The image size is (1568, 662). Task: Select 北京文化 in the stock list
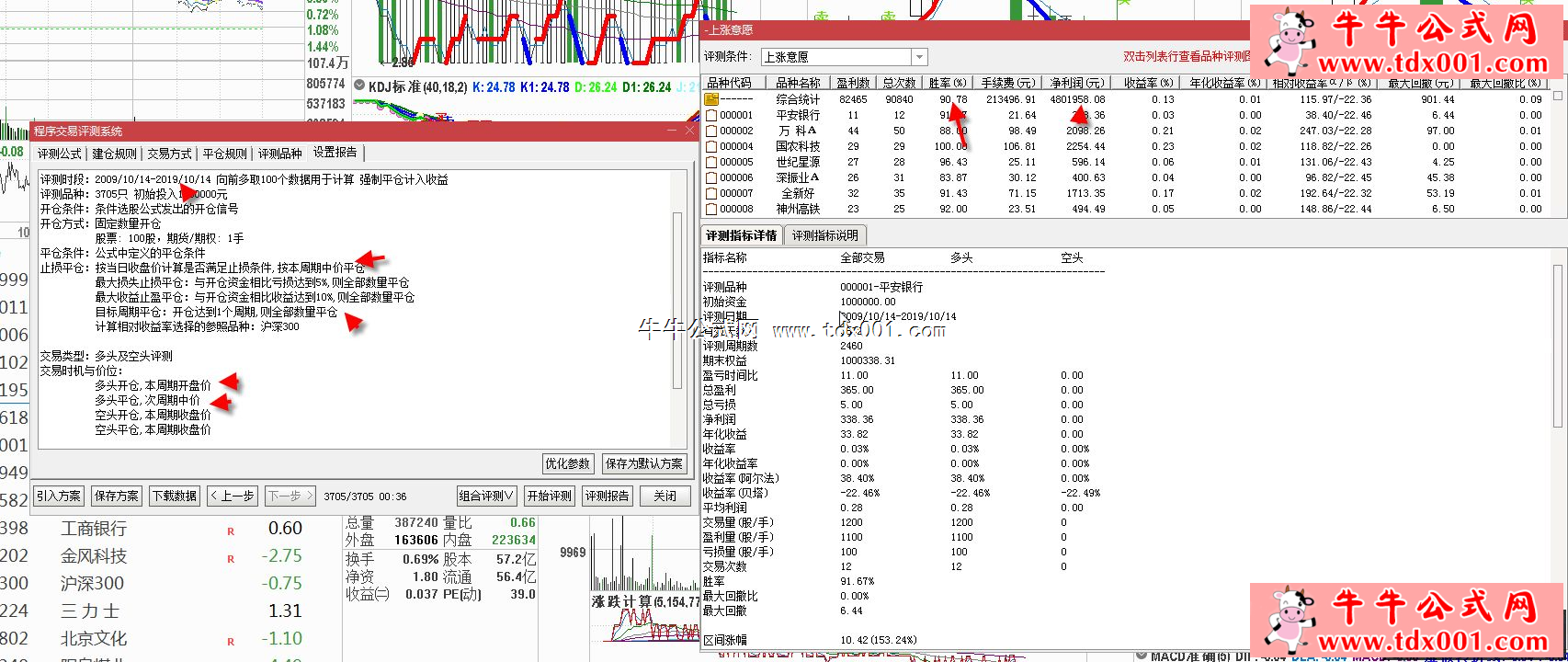coord(94,639)
